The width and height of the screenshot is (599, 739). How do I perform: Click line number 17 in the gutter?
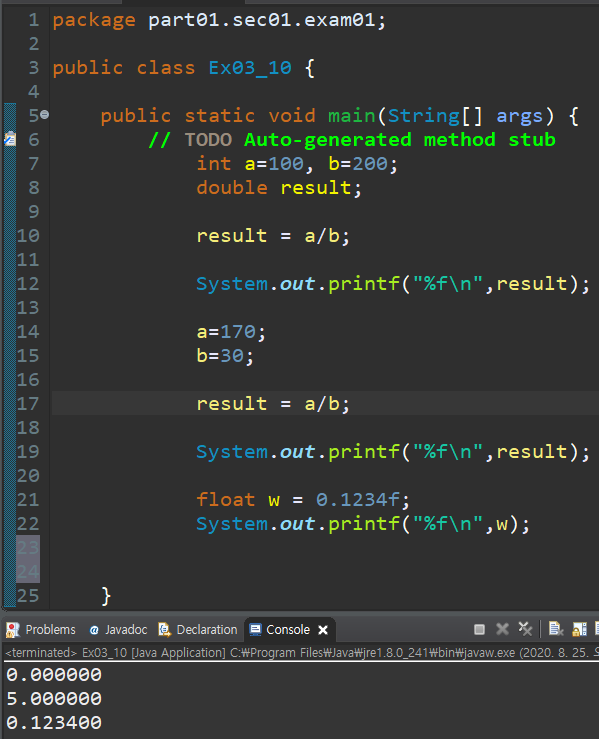(28, 404)
